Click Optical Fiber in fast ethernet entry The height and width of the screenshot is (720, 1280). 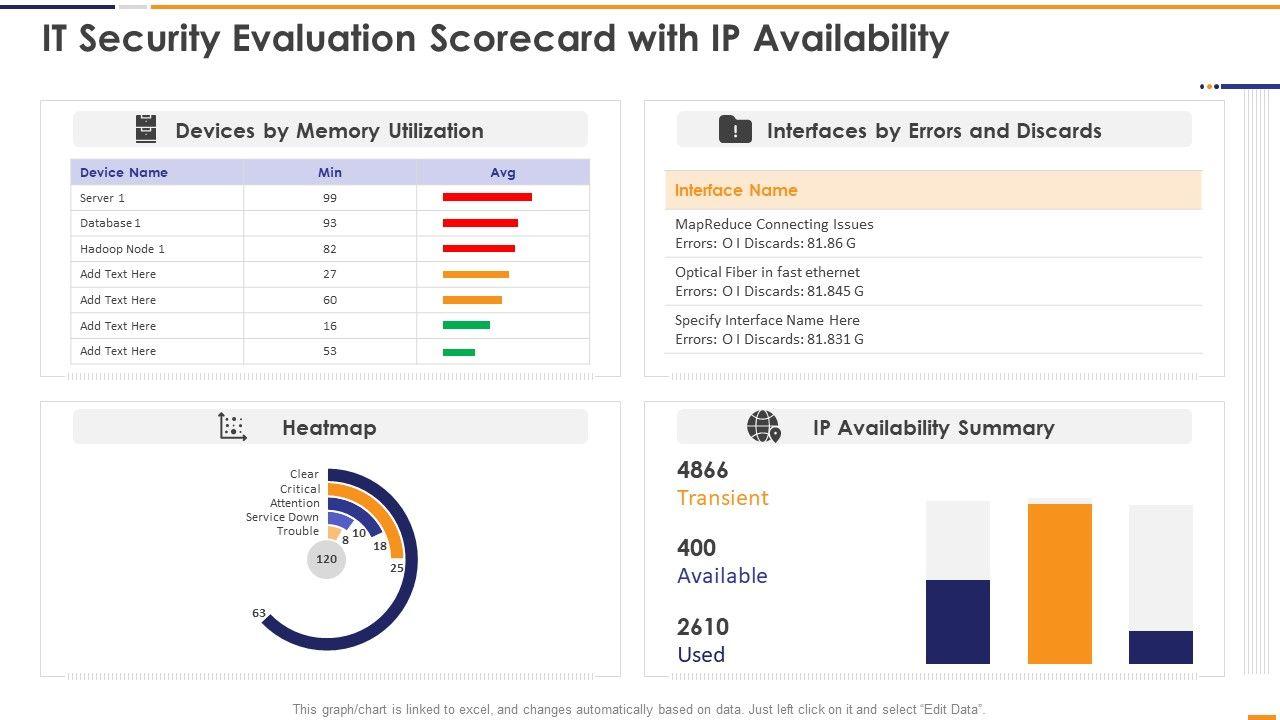click(x=767, y=272)
